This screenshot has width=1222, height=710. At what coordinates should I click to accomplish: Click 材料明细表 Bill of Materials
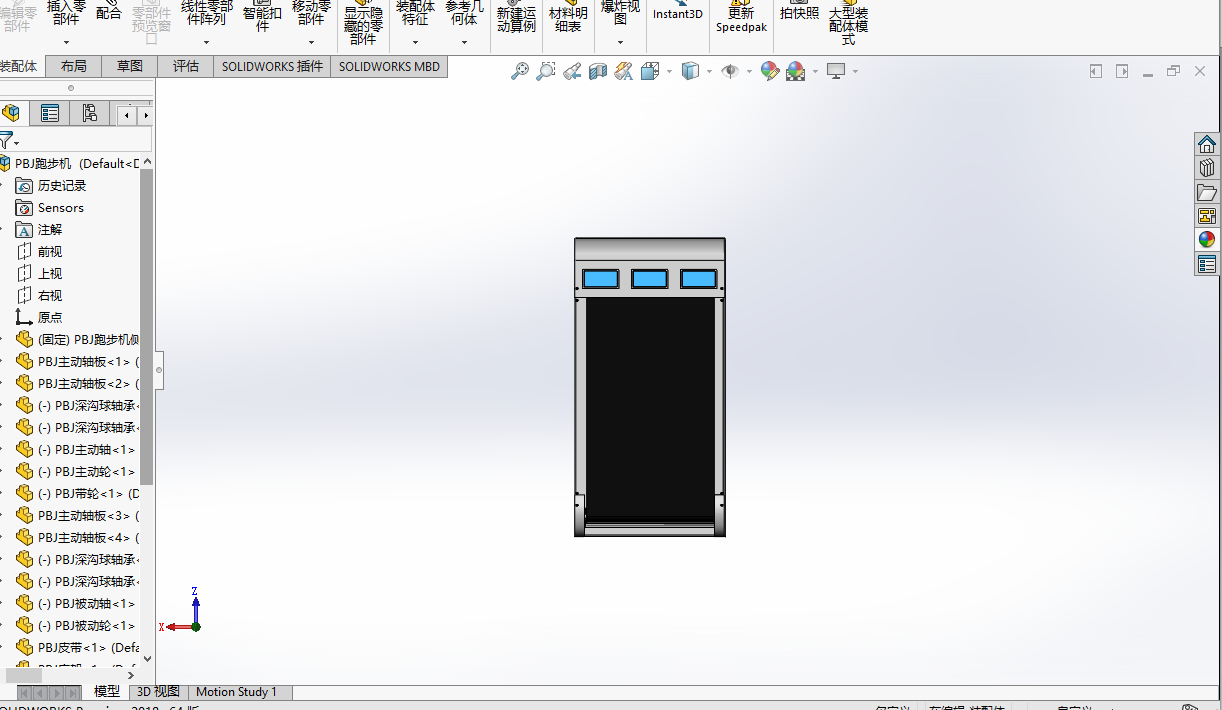[x=568, y=17]
